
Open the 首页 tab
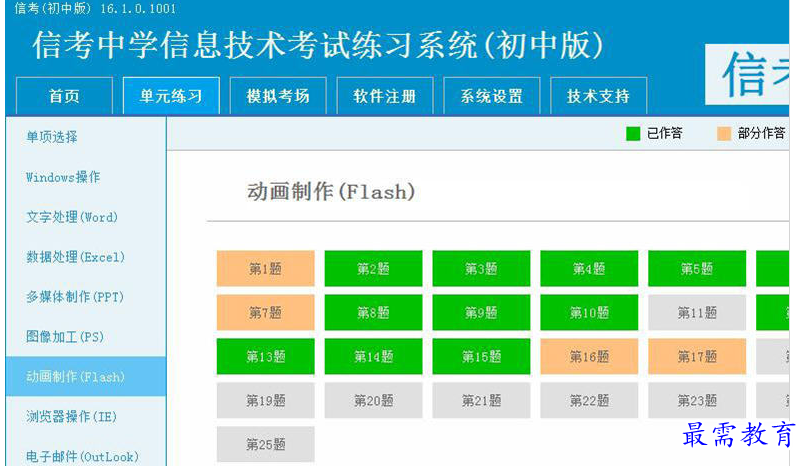pyautogui.click(x=64, y=96)
